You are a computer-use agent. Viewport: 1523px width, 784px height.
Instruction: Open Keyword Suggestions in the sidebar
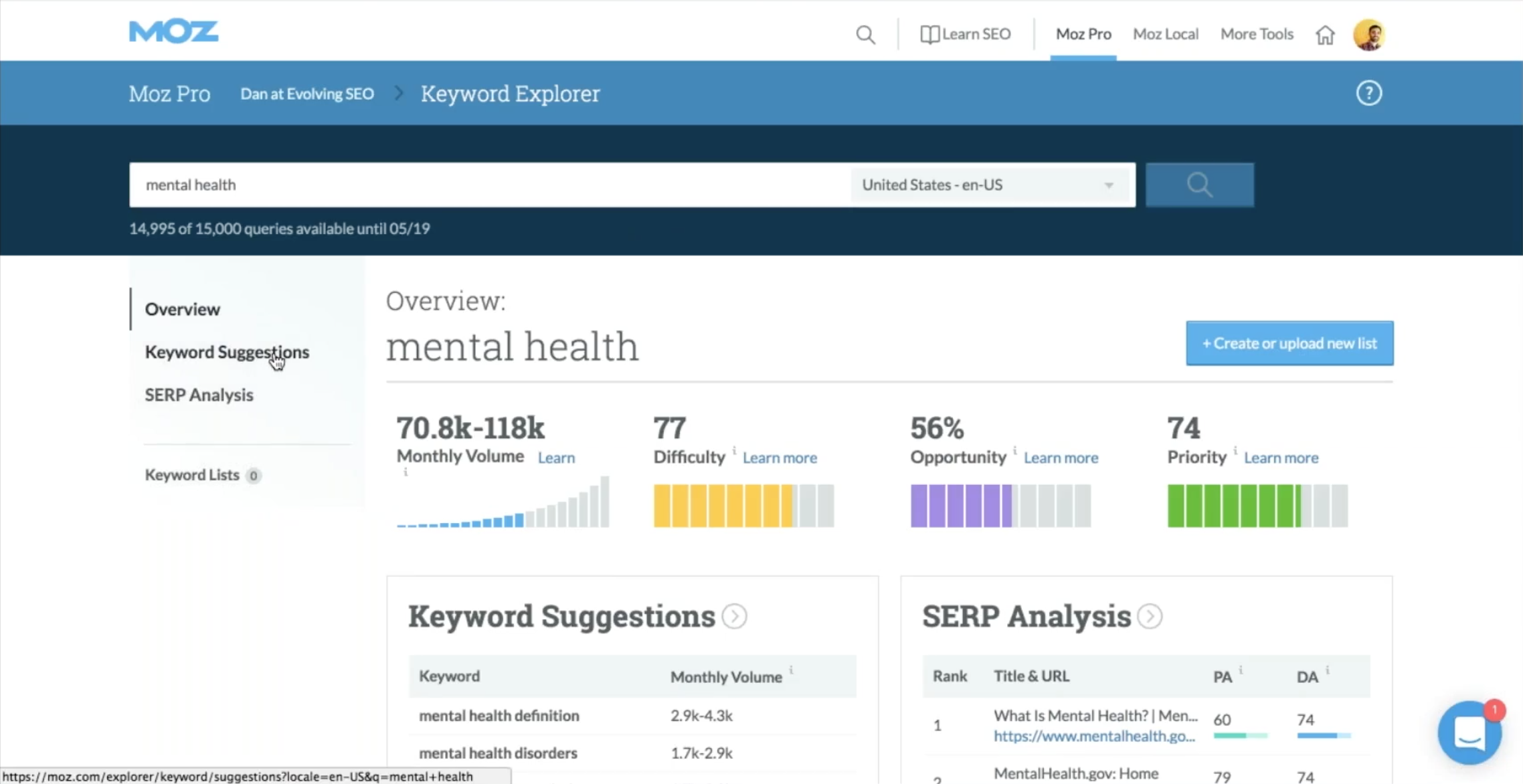click(227, 352)
